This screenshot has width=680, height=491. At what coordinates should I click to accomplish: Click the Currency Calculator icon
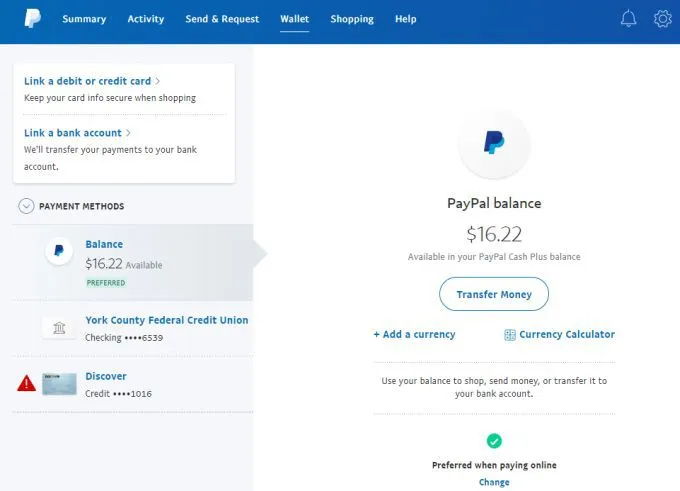[510, 335]
